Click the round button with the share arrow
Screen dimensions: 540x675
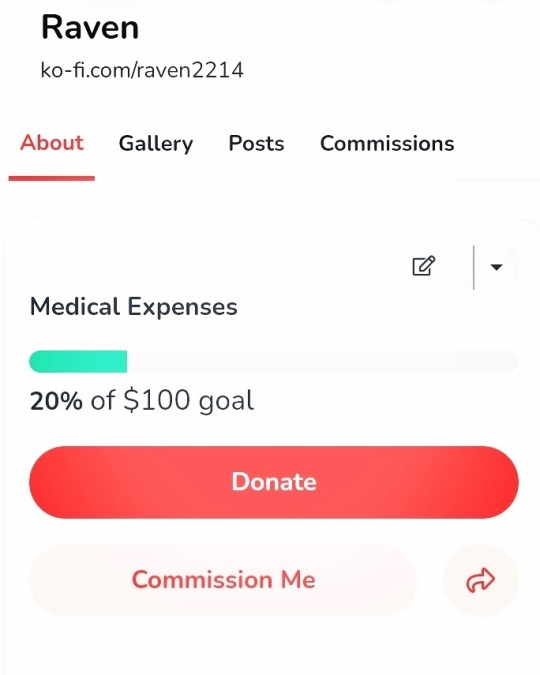tap(481, 580)
